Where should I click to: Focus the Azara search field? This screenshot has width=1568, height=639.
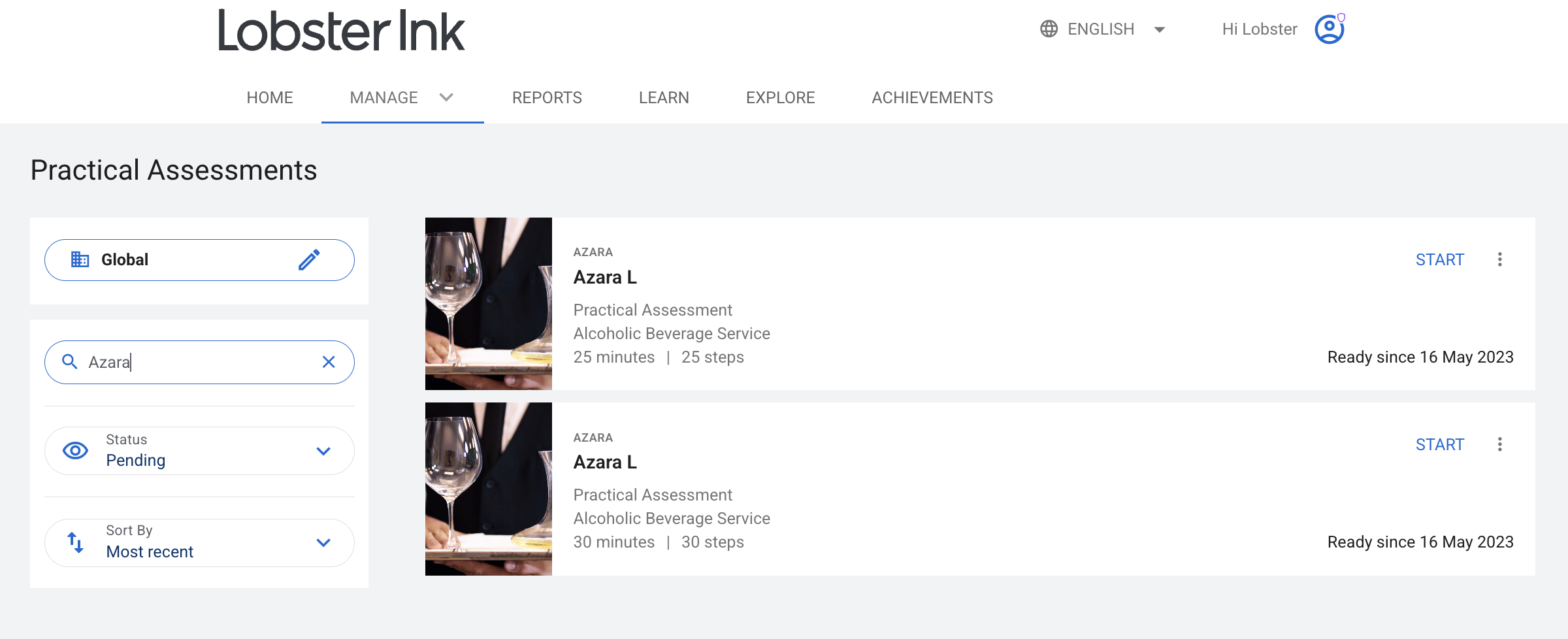[199, 362]
